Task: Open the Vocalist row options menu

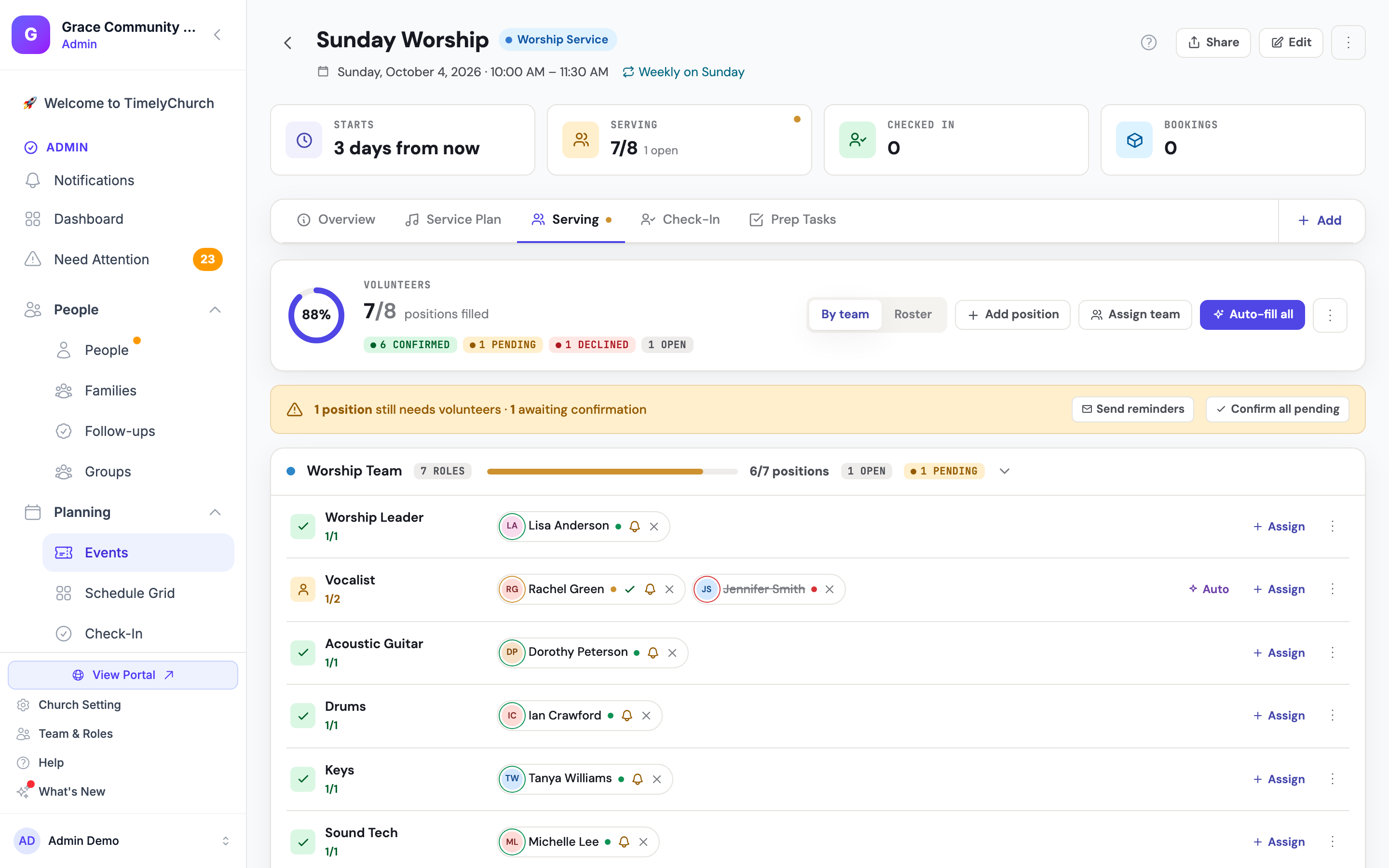Action: coord(1332,589)
